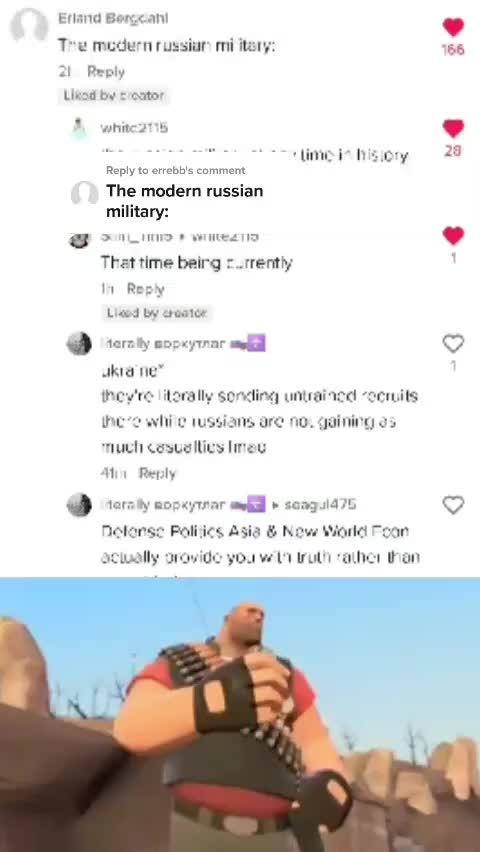Open white2115's profile picture
The image size is (480, 852).
tap(80, 129)
